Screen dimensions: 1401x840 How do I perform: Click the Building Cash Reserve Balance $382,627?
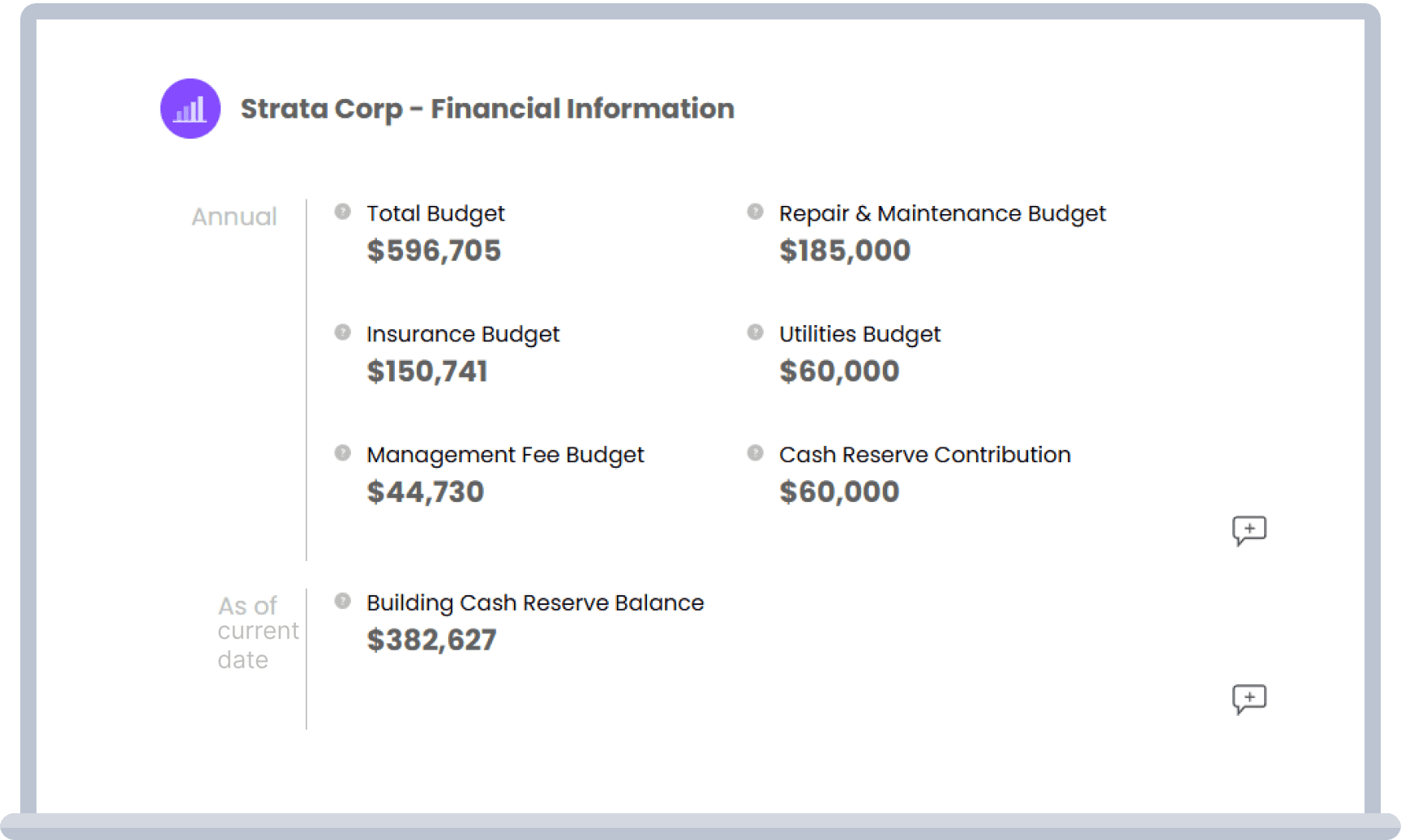click(x=431, y=640)
